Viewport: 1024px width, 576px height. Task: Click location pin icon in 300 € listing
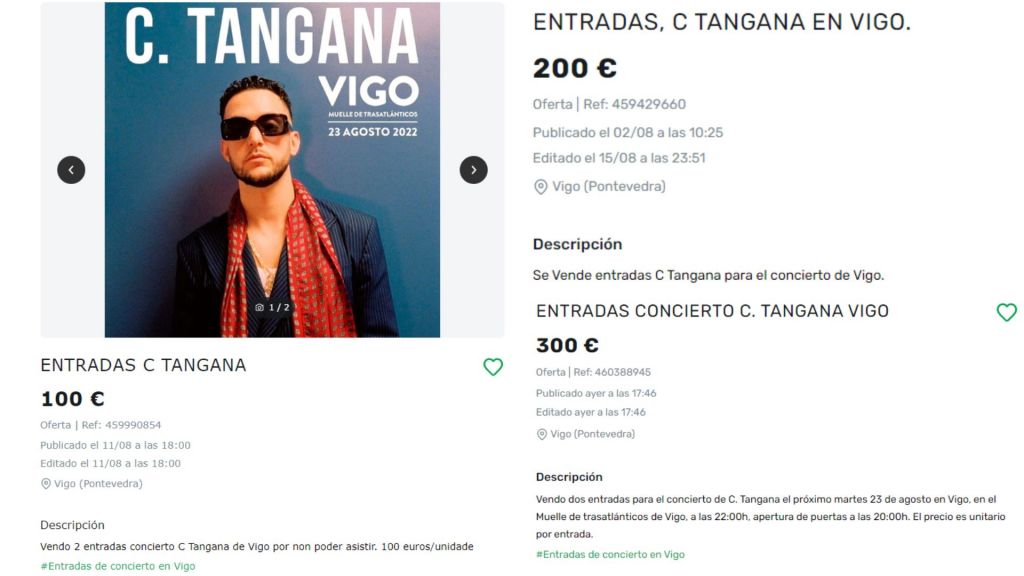(x=541, y=434)
